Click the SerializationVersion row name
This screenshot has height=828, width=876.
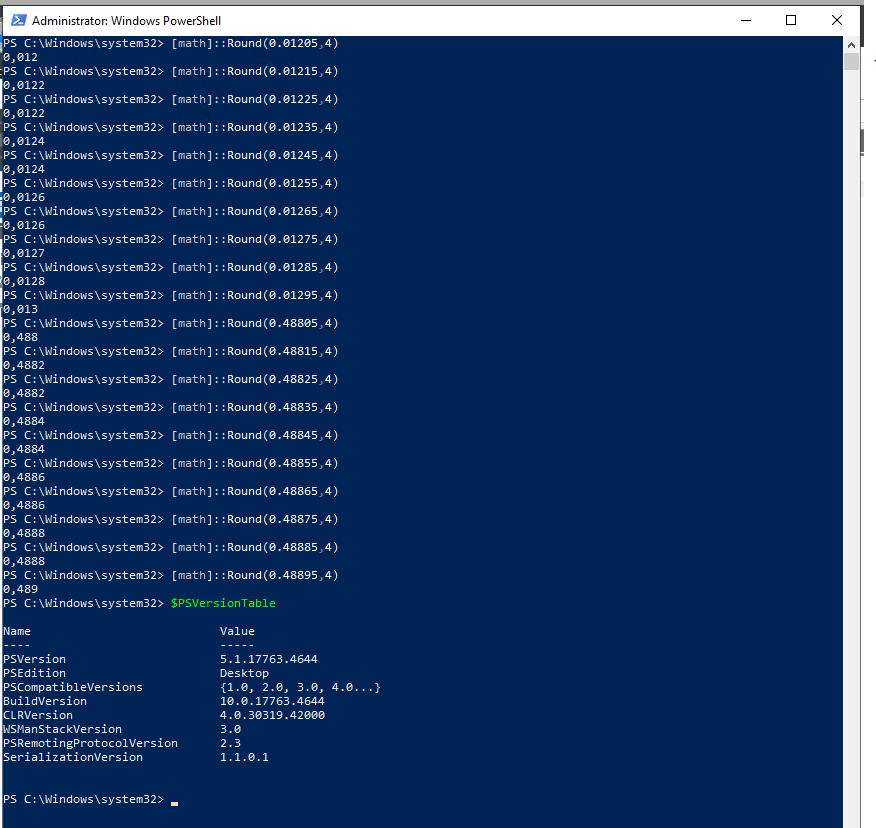tap(73, 757)
